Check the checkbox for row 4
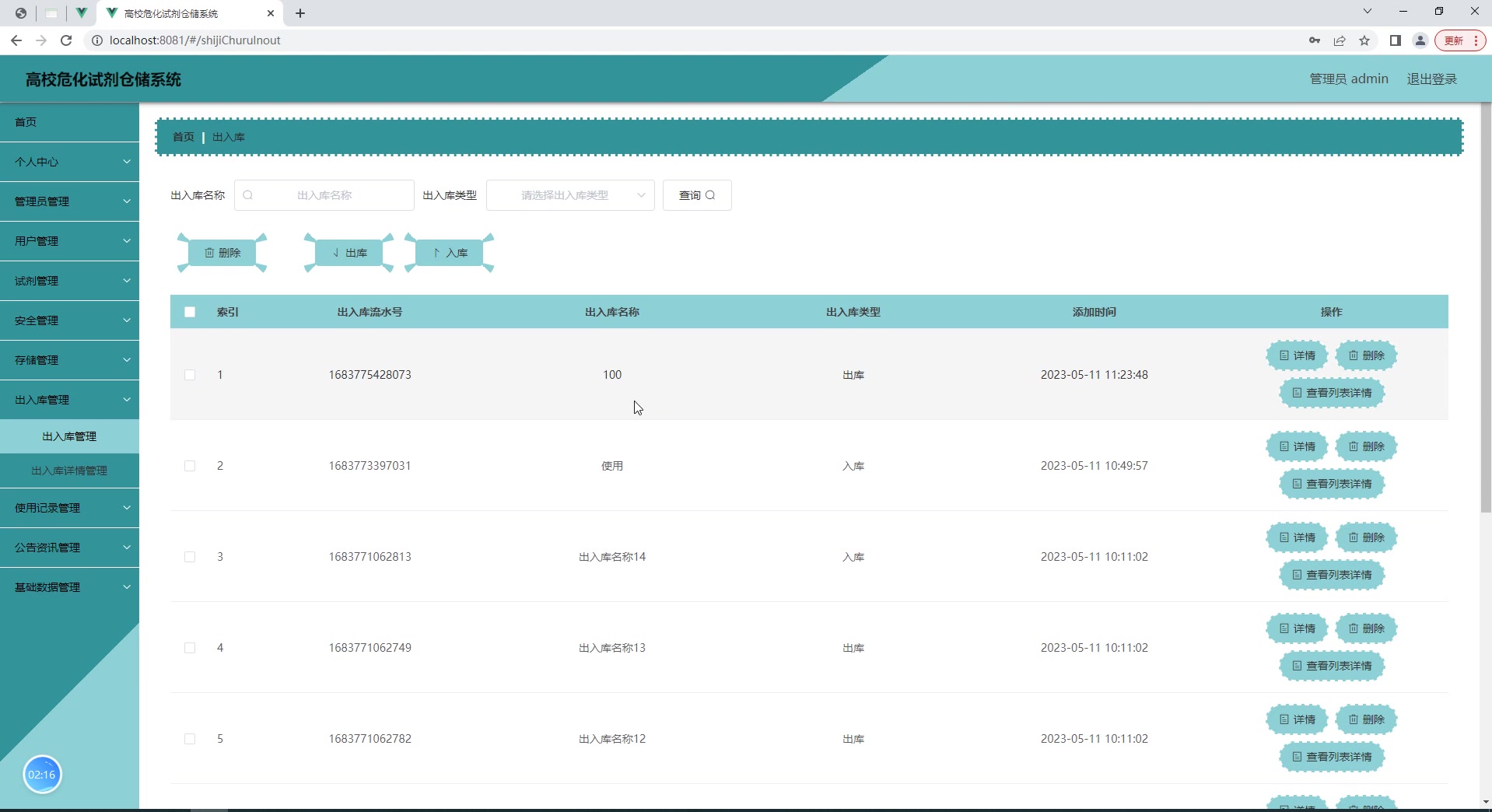Viewport: 1492px width, 812px height. (x=190, y=648)
